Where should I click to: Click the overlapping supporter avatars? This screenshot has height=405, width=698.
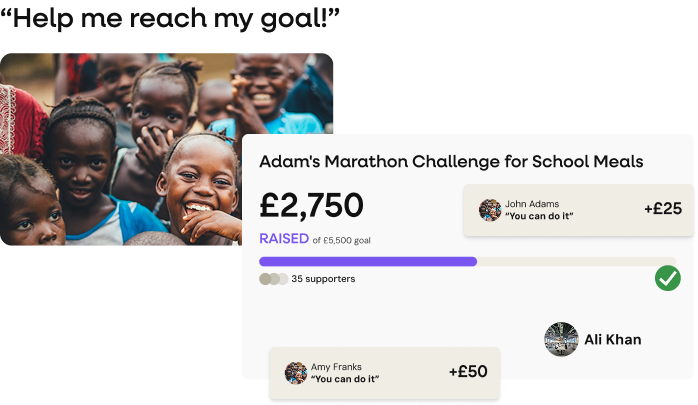(273, 279)
